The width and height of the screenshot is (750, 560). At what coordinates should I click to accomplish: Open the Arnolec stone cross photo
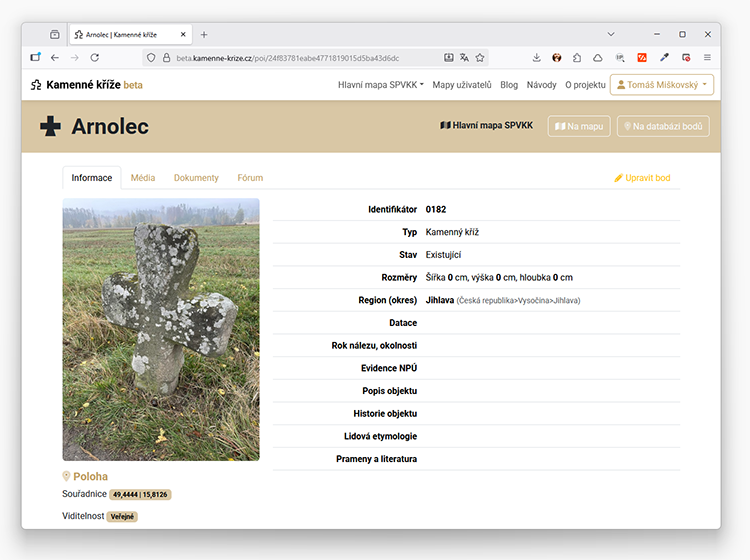161,329
